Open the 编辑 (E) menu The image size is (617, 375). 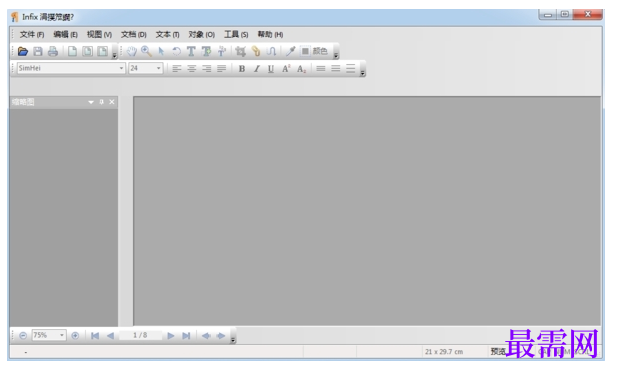(65, 35)
